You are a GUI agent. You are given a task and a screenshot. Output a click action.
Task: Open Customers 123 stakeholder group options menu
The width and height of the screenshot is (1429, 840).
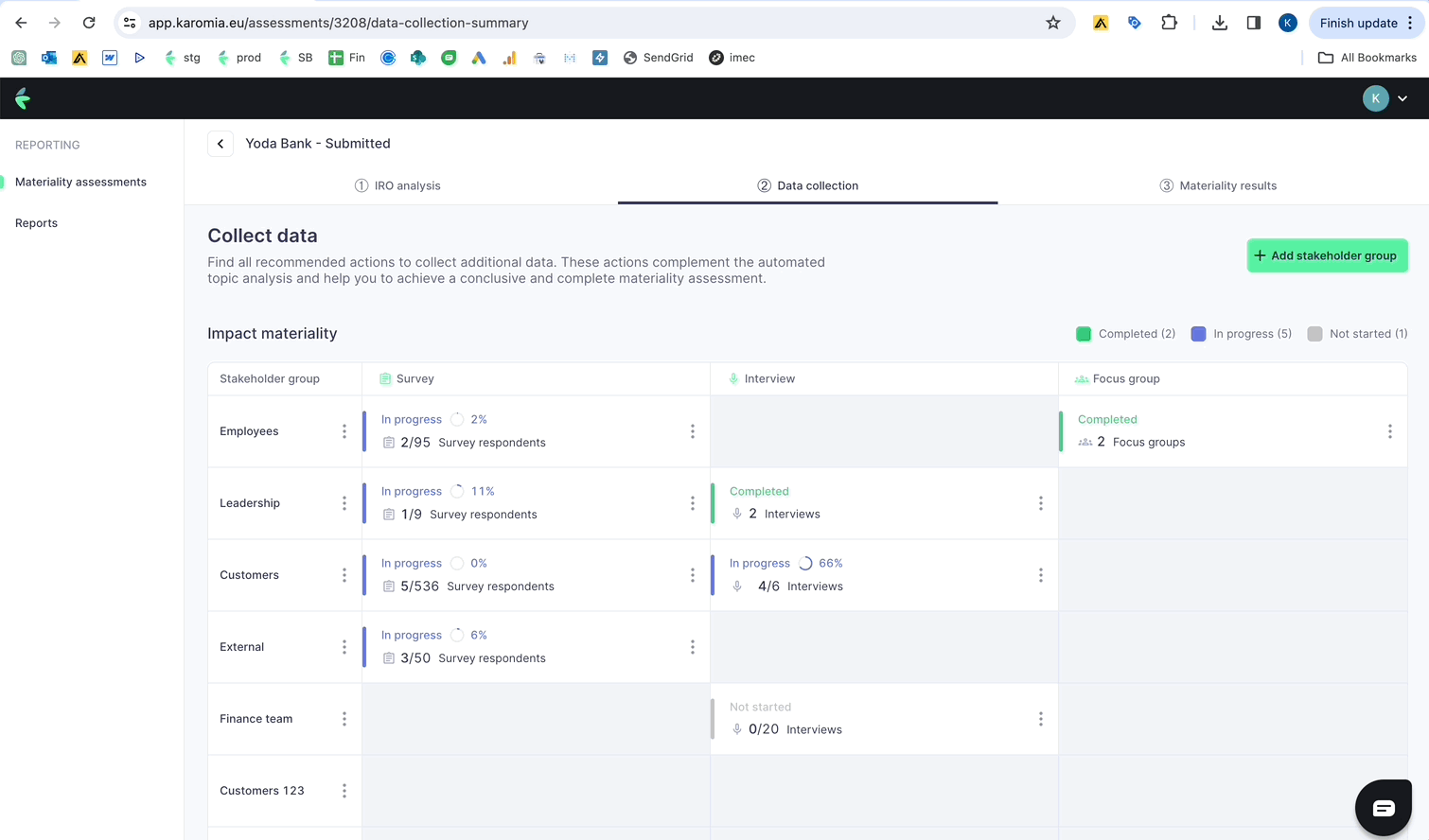[344, 791]
